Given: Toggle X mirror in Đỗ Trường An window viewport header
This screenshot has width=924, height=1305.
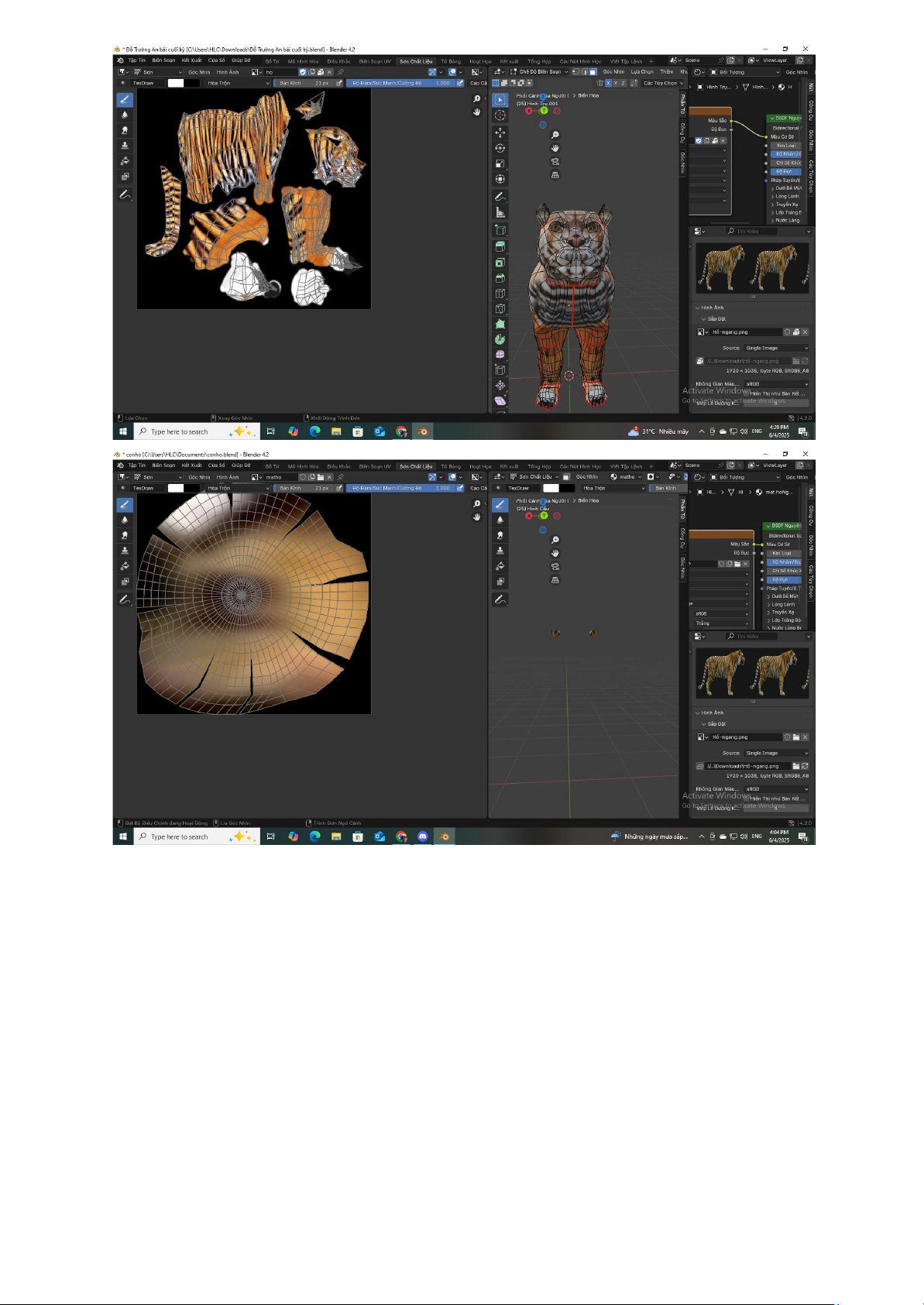Looking at the screenshot, I should click(x=608, y=83).
